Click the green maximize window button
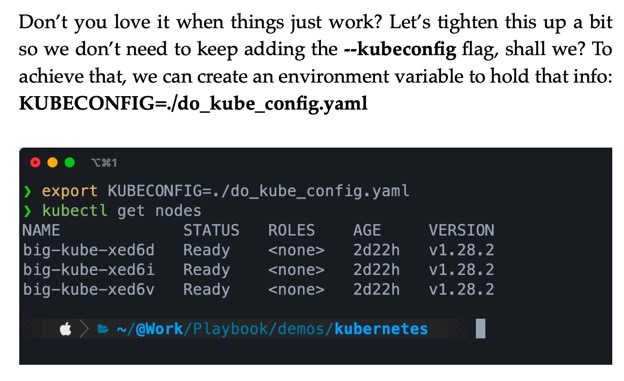The height and width of the screenshot is (381, 624). (70, 162)
